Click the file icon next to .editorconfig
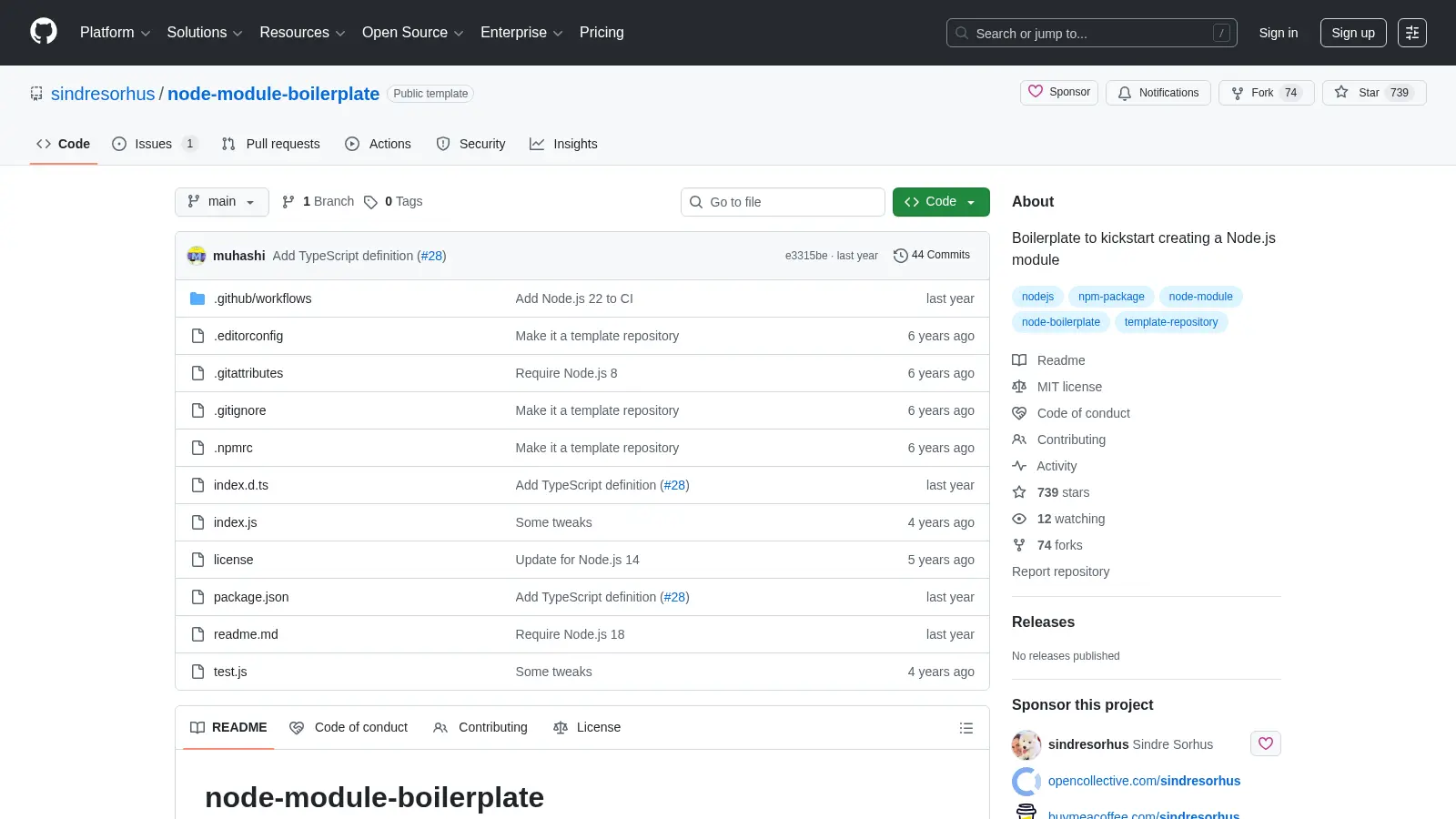This screenshot has height=819, width=1456. (x=197, y=336)
